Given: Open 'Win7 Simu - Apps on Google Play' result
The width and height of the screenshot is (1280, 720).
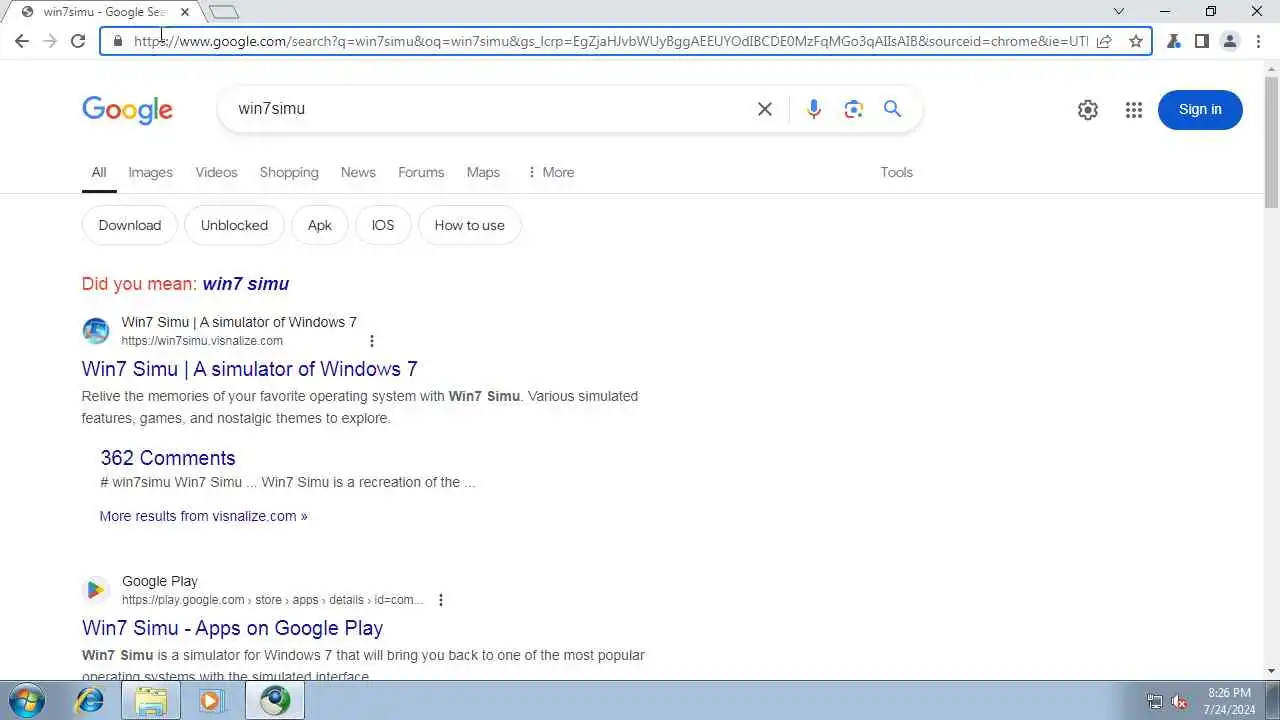Looking at the screenshot, I should tap(232, 628).
